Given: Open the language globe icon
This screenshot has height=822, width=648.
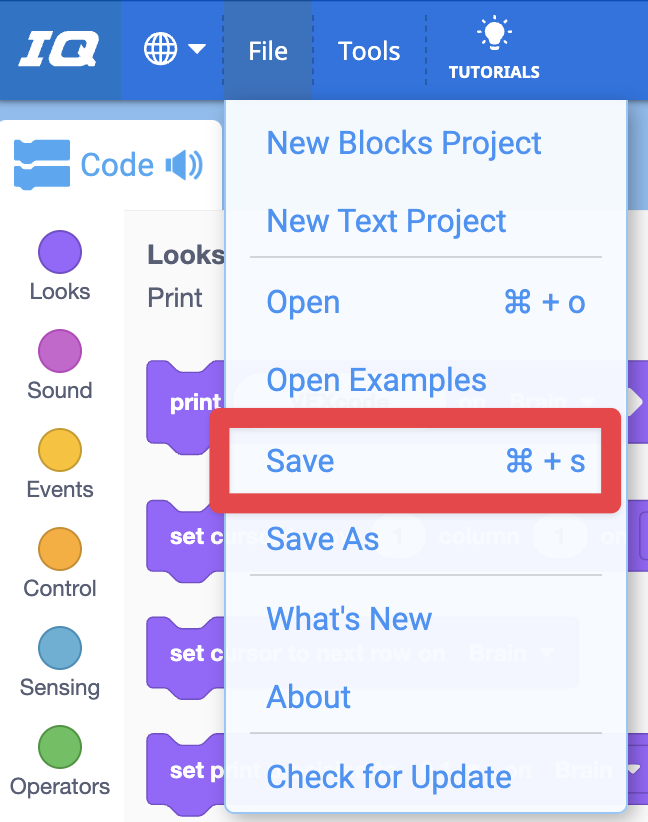Looking at the screenshot, I should point(158,48).
